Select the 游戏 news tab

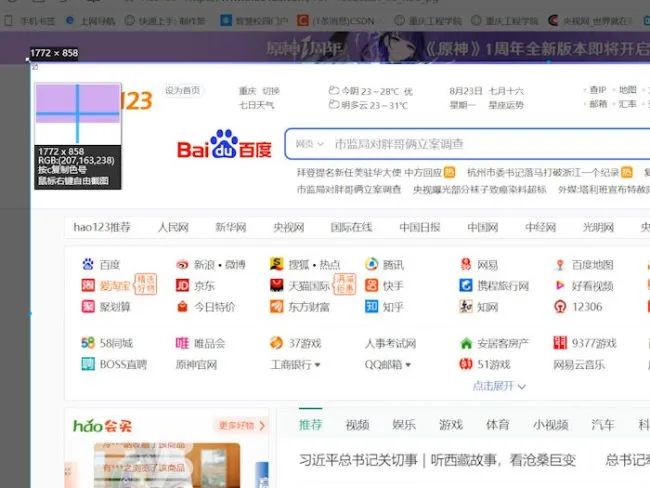click(451, 425)
